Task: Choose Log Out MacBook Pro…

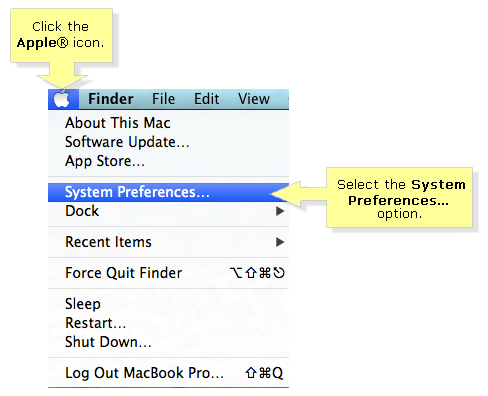Action: point(144,373)
